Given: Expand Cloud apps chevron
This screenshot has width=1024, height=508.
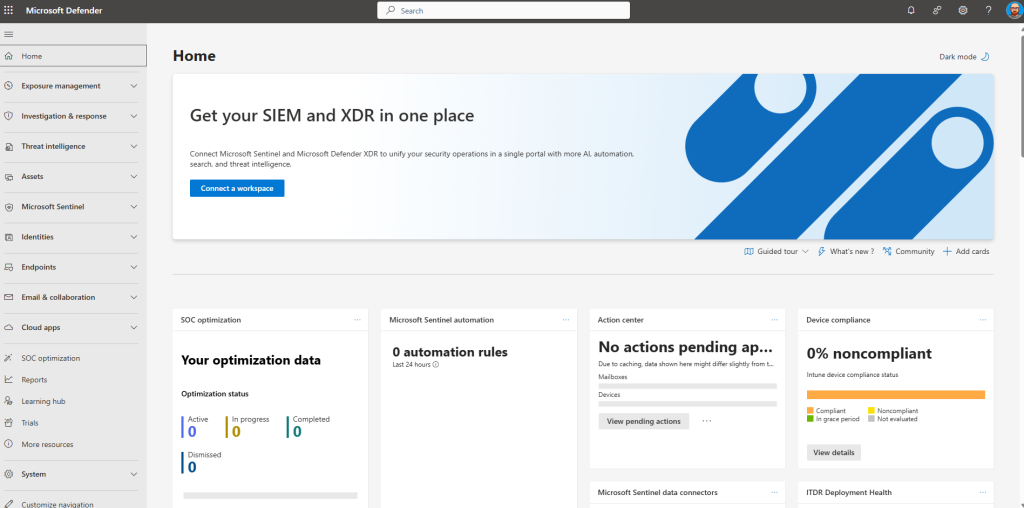Looking at the screenshot, I should [x=134, y=327].
